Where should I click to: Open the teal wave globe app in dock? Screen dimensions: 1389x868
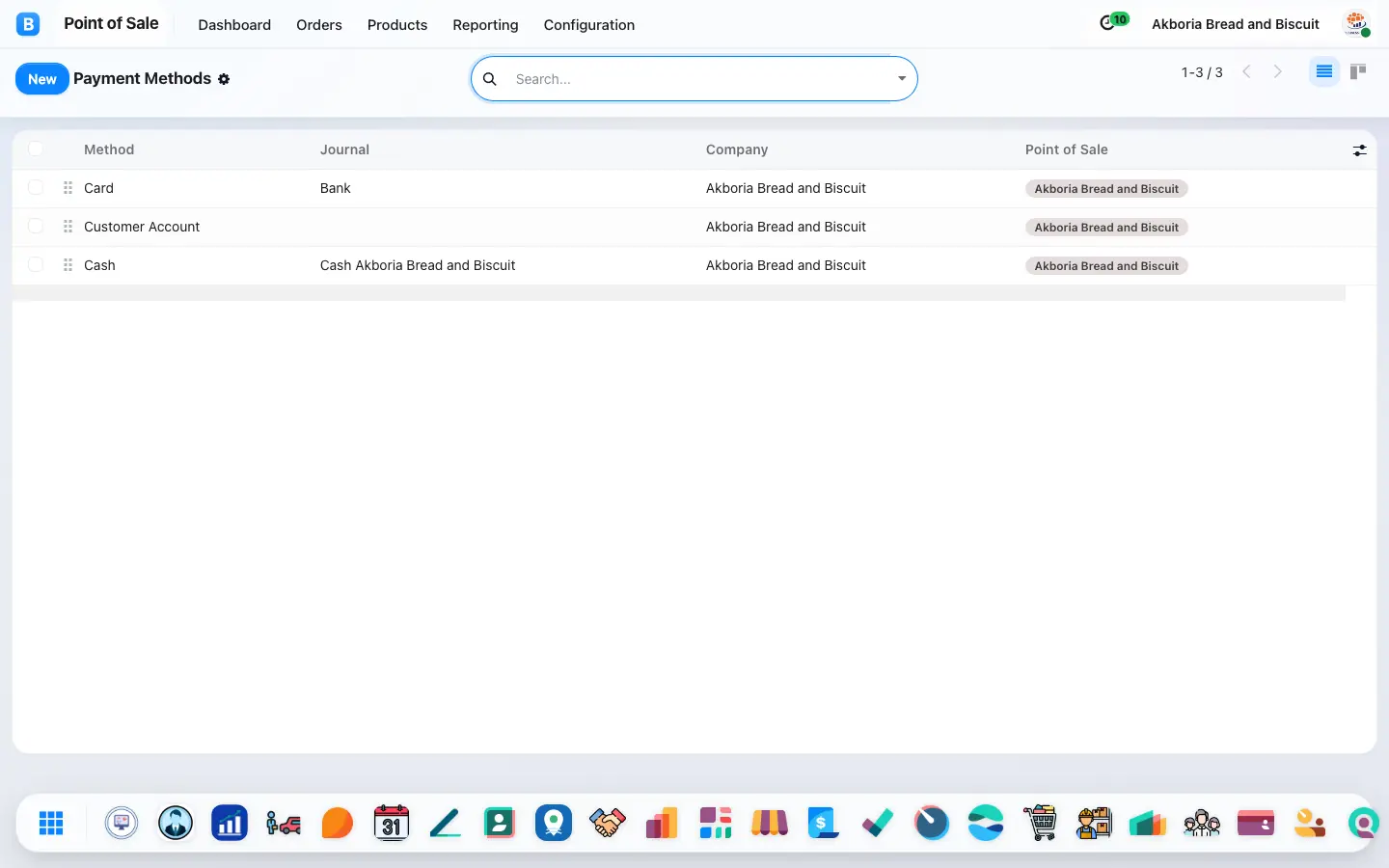tap(986, 823)
